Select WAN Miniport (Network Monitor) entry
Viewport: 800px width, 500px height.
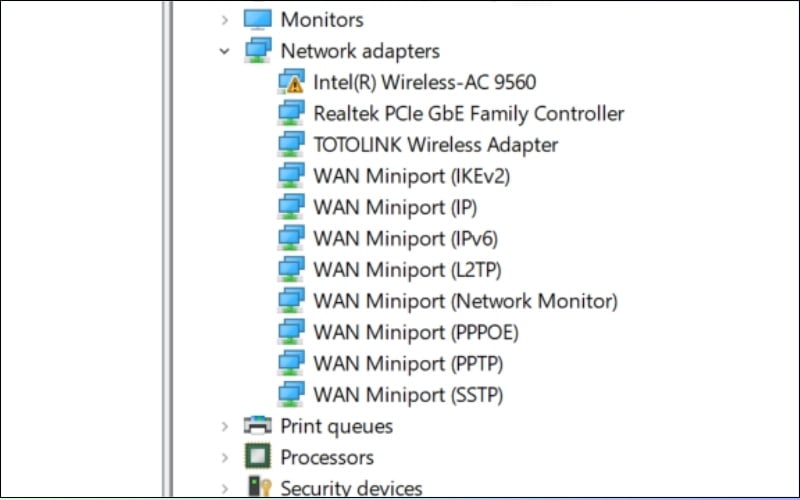click(465, 301)
